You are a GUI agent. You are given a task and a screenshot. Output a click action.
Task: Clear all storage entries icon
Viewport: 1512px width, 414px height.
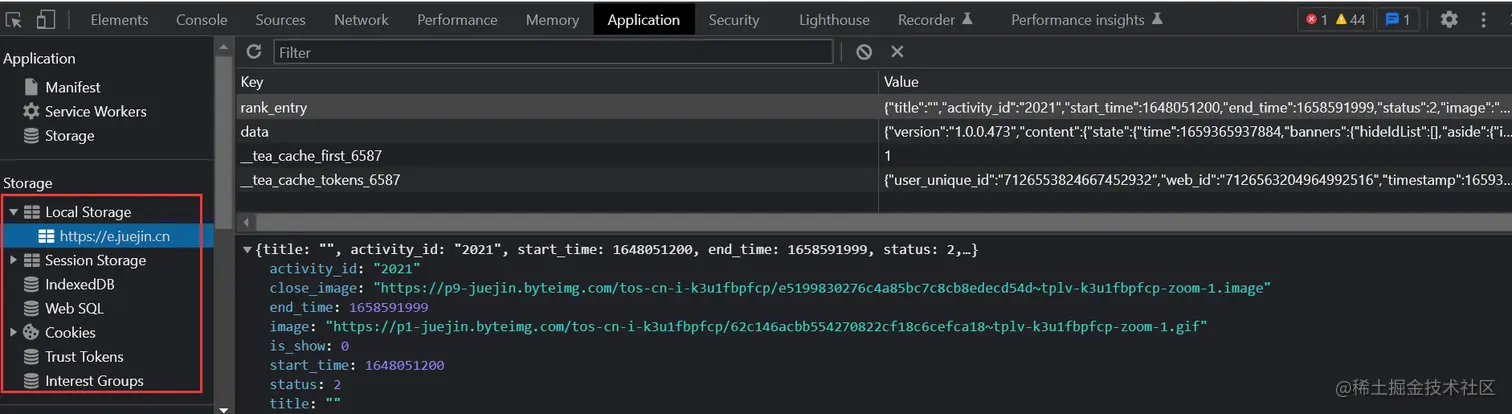[864, 51]
